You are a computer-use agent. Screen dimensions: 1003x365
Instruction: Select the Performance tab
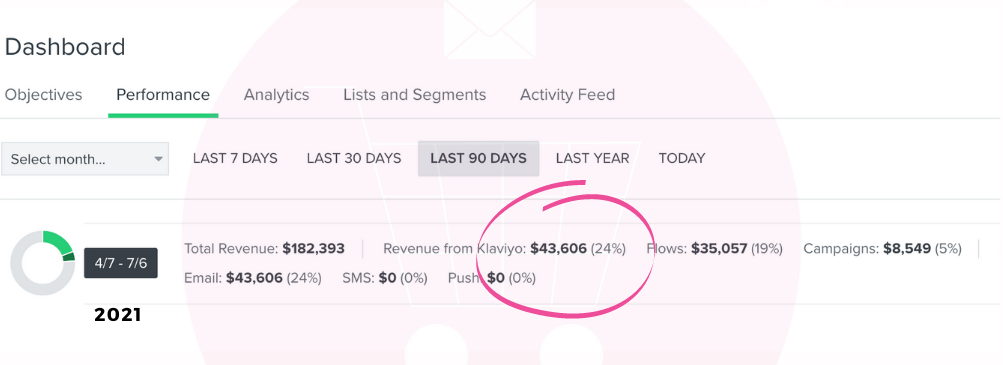163,95
